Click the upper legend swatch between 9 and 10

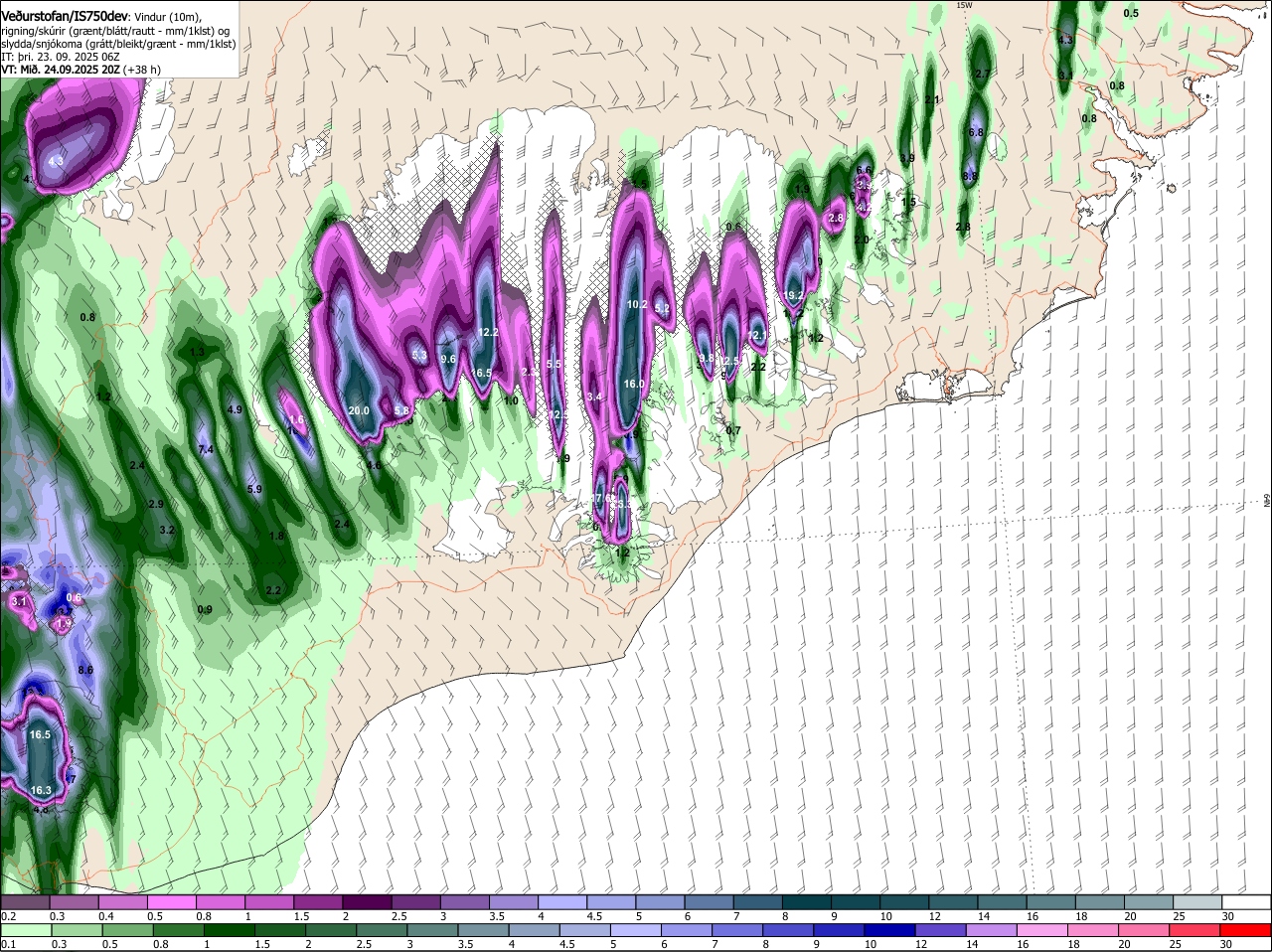tap(856, 902)
